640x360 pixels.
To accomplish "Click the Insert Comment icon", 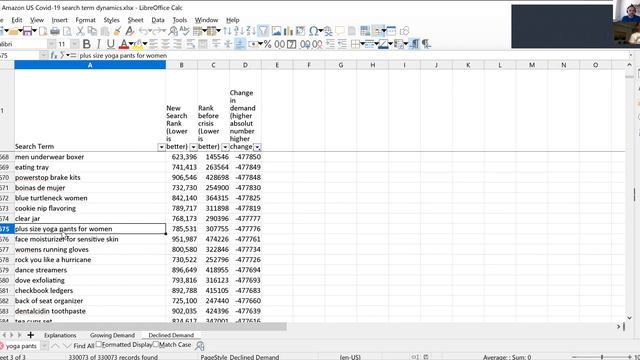I will (340, 31).
